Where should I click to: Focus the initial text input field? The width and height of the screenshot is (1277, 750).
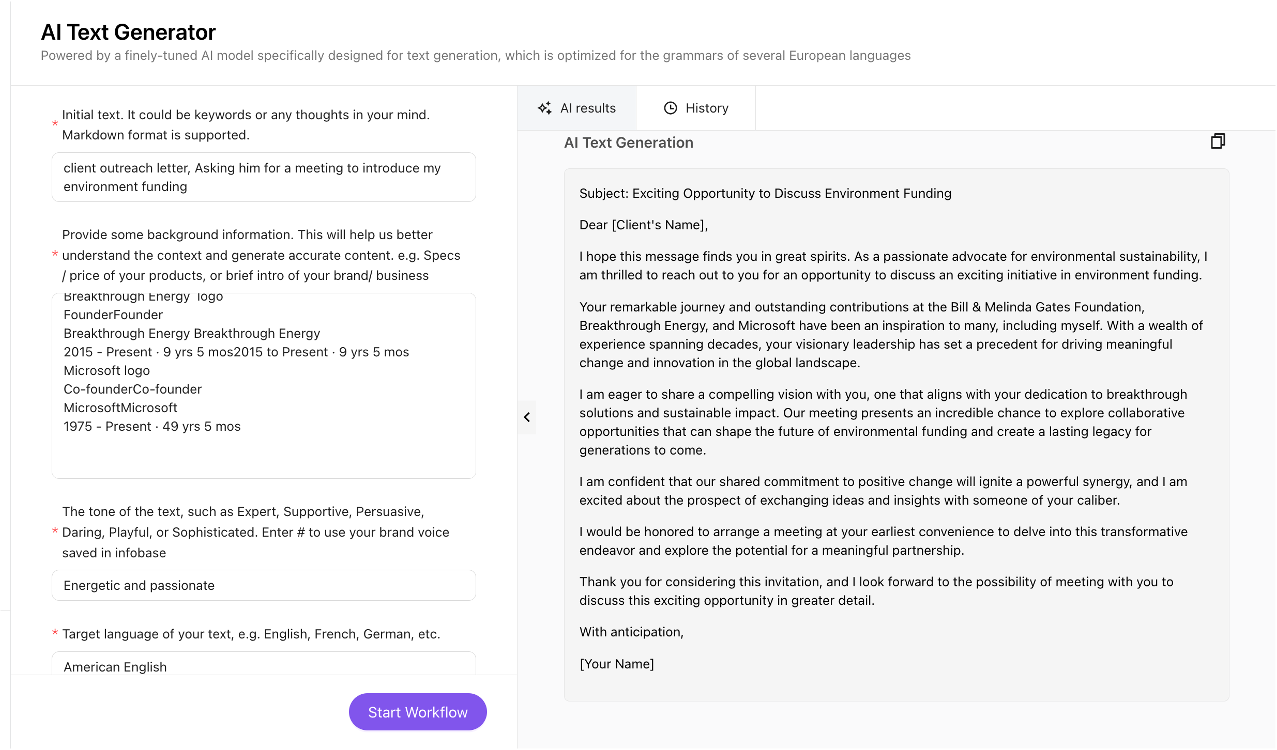coord(263,177)
